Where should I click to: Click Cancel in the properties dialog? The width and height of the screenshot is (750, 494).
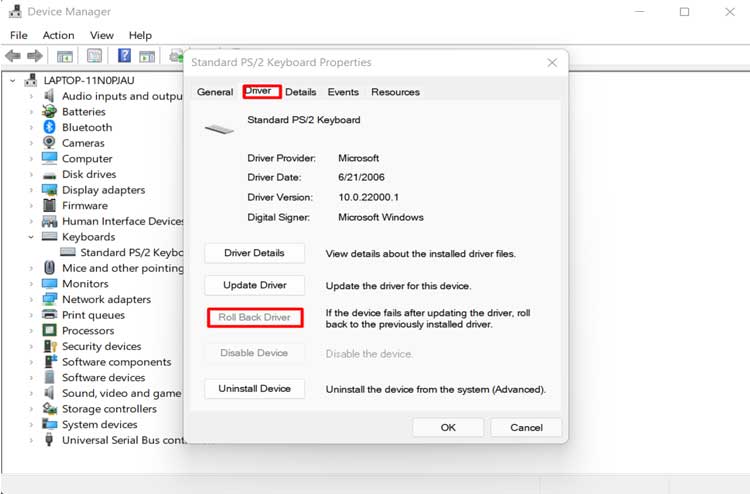click(x=526, y=428)
